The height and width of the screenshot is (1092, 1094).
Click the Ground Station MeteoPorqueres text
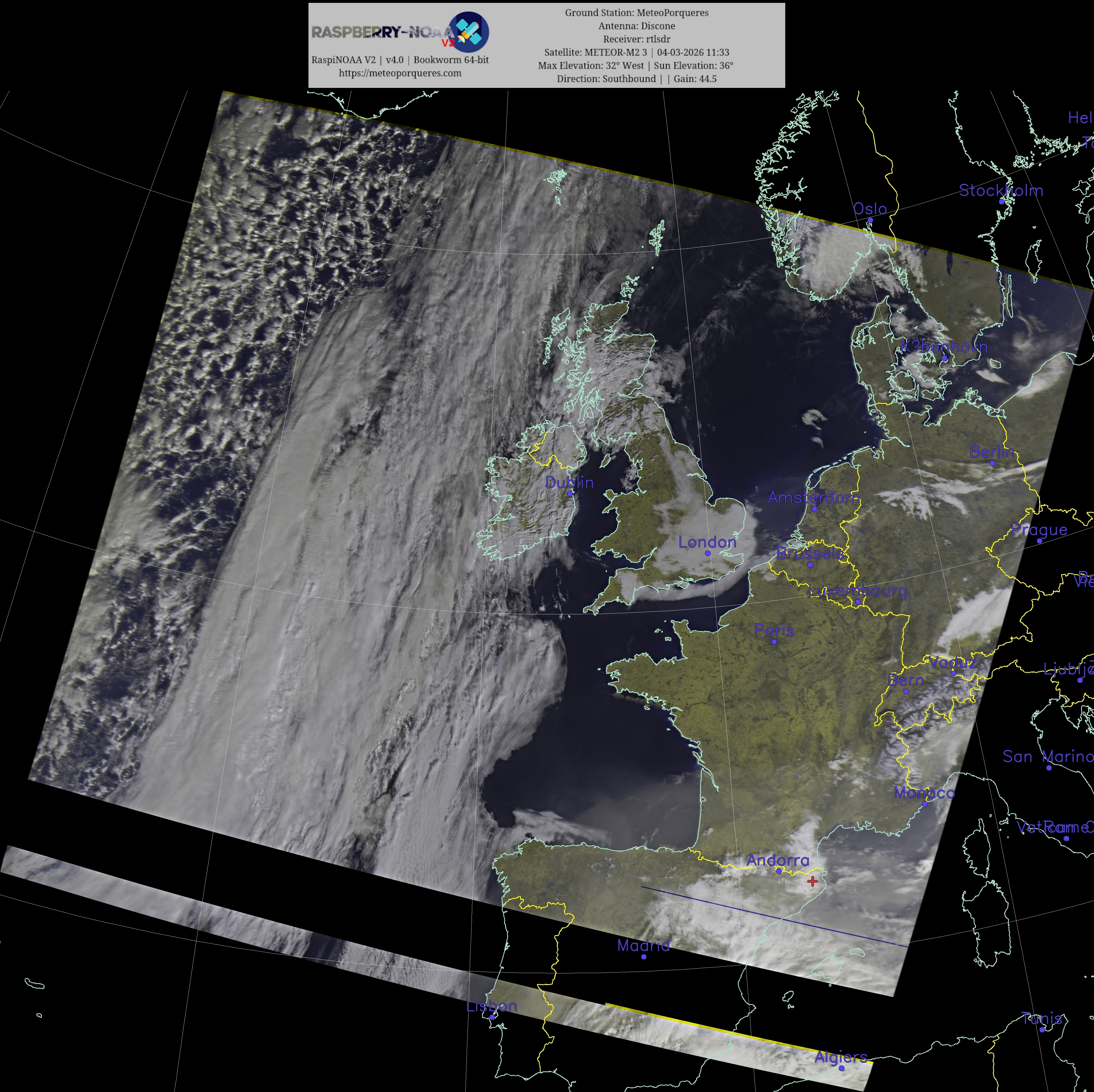[636, 12]
